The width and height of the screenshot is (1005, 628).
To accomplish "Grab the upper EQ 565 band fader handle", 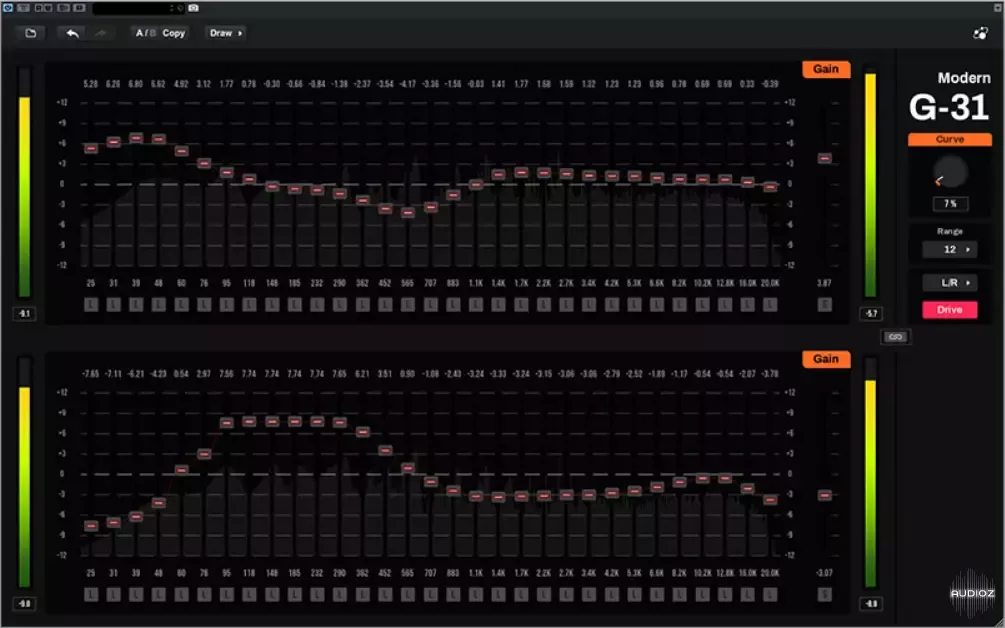I will (408, 212).
